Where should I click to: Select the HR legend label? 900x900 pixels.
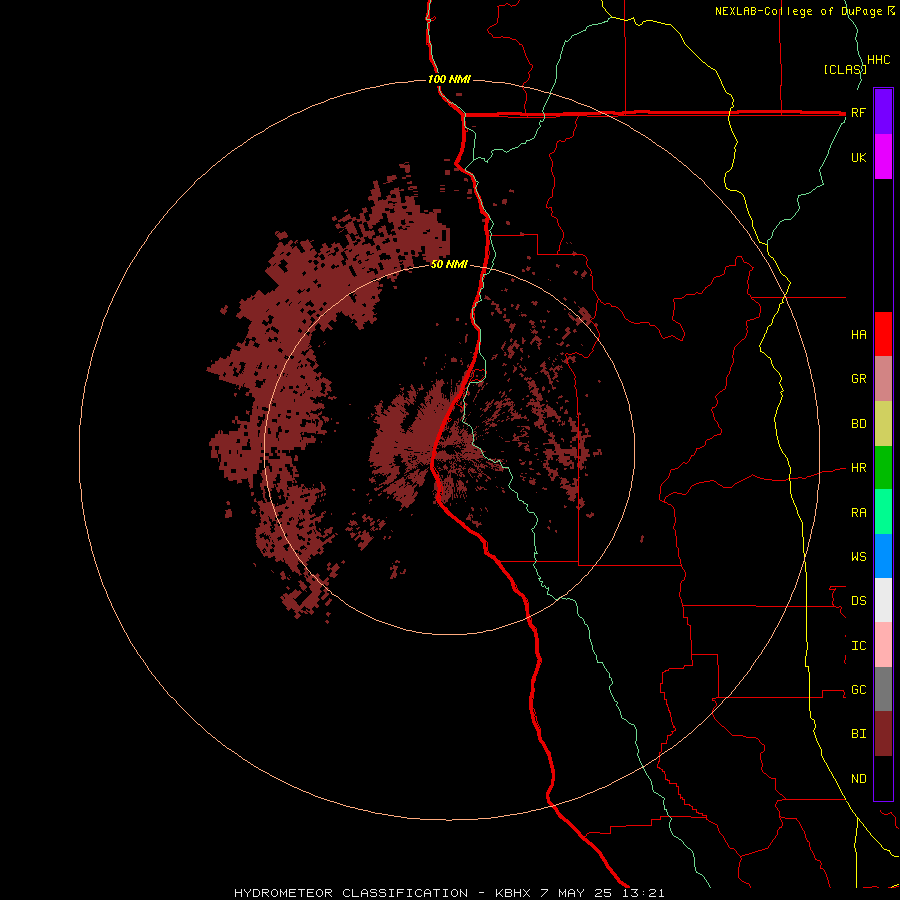point(858,468)
